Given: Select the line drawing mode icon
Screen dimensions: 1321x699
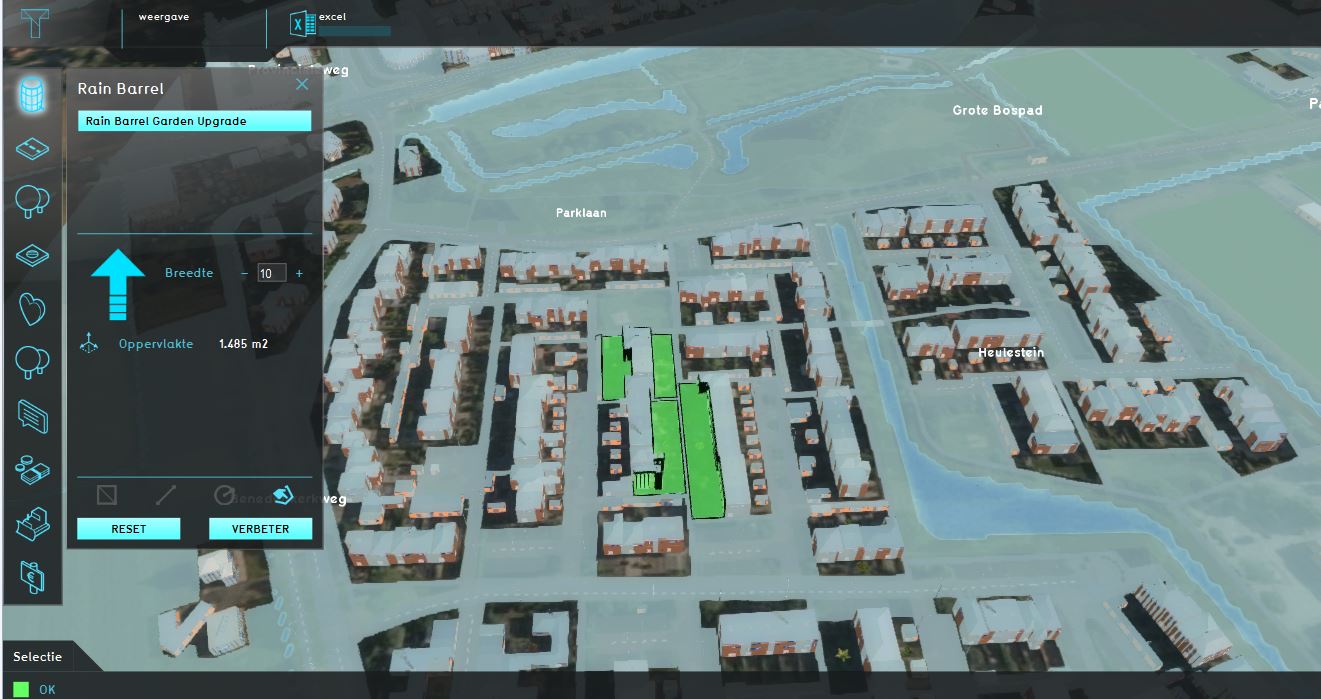Looking at the screenshot, I should click(x=166, y=494).
